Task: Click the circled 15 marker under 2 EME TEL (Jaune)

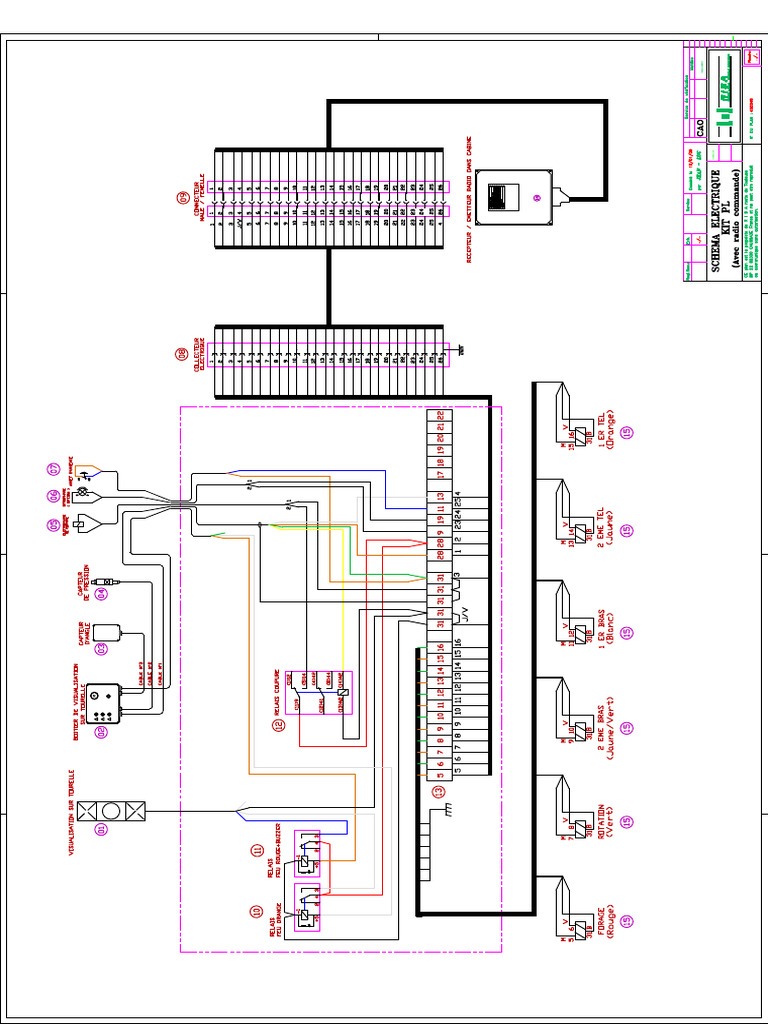Action: click(x=628, y=530)
